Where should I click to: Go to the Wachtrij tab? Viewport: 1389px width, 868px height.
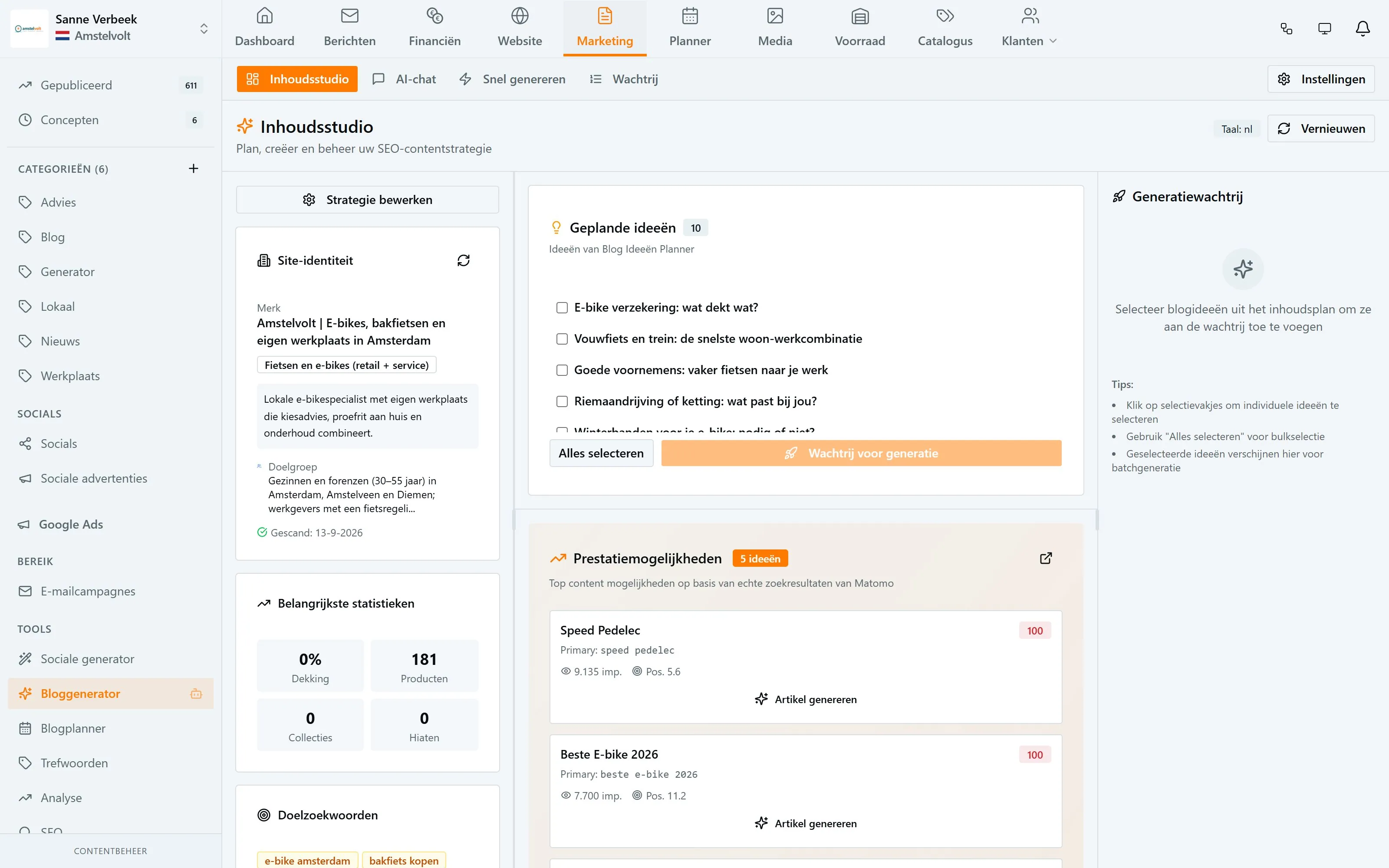click(x=624, y=79)
